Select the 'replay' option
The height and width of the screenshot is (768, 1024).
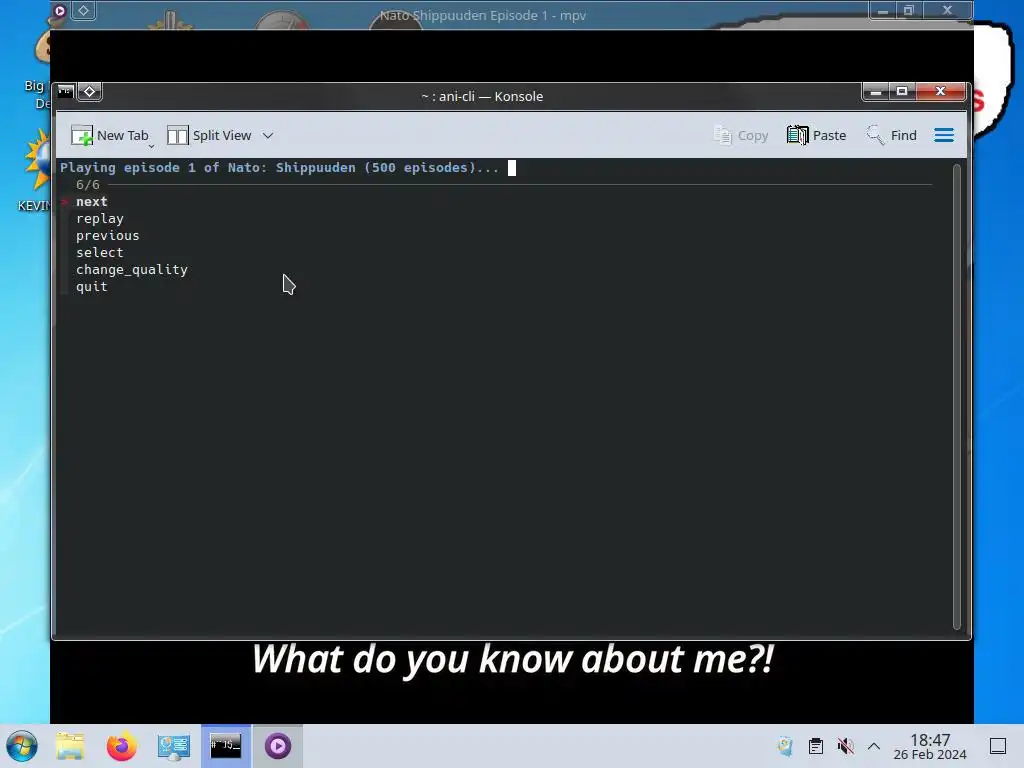pos(100,219)
